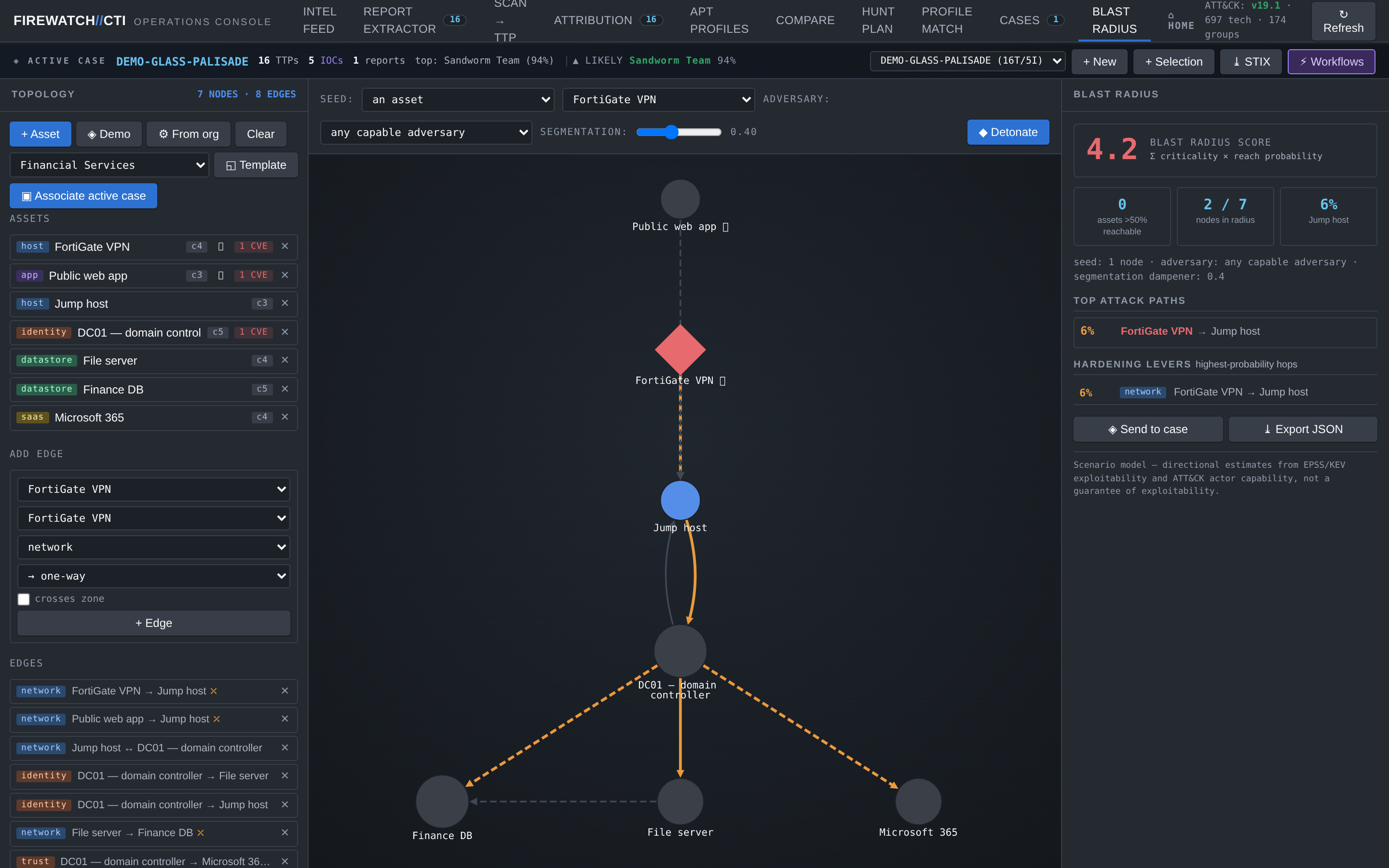Open the seed type dropdown 'an asset'
Viewport: 1389px width, 868px height.
point(458,100)
